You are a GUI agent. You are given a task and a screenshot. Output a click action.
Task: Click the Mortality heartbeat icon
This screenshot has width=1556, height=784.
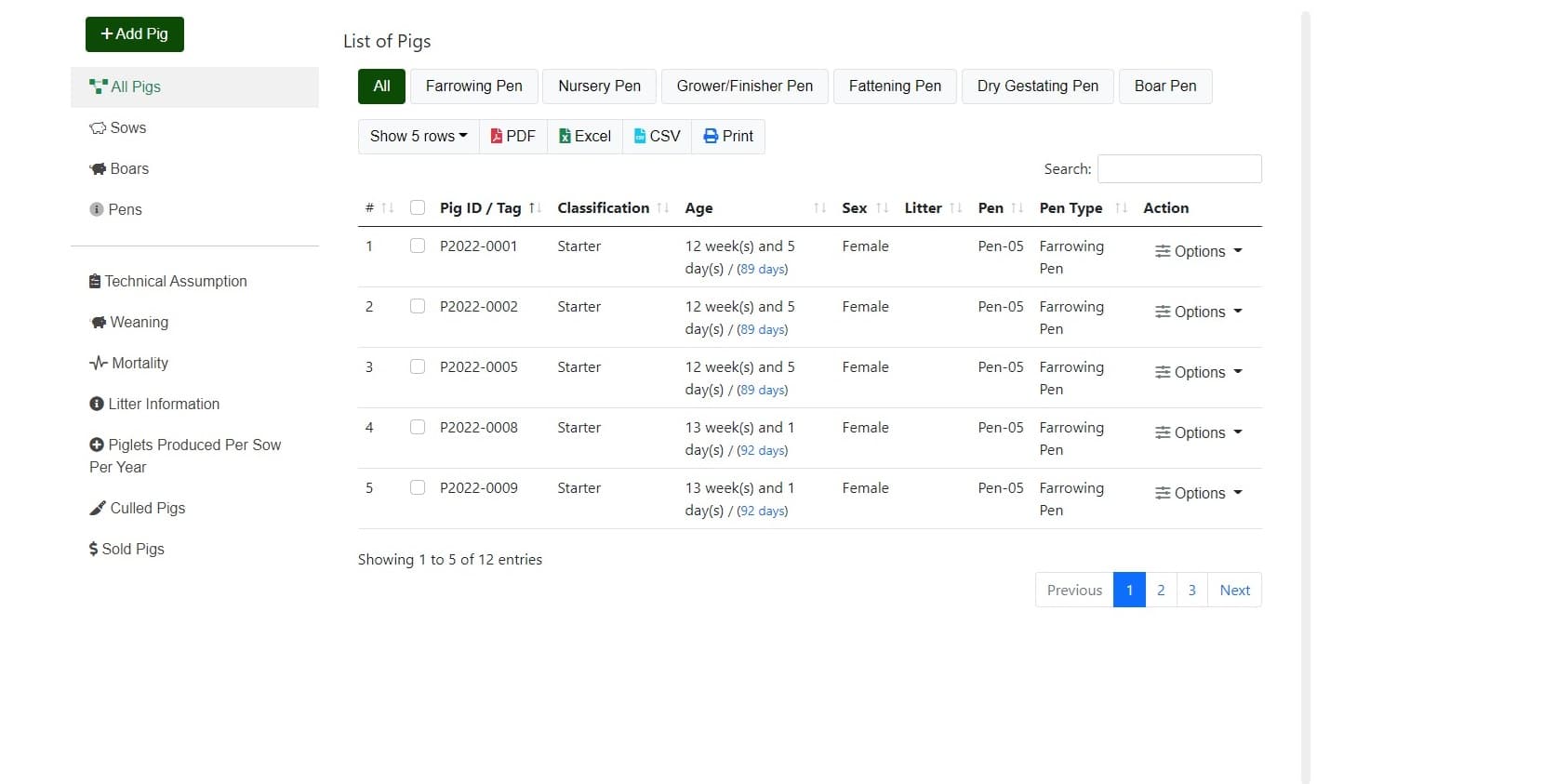coord(99,363)
